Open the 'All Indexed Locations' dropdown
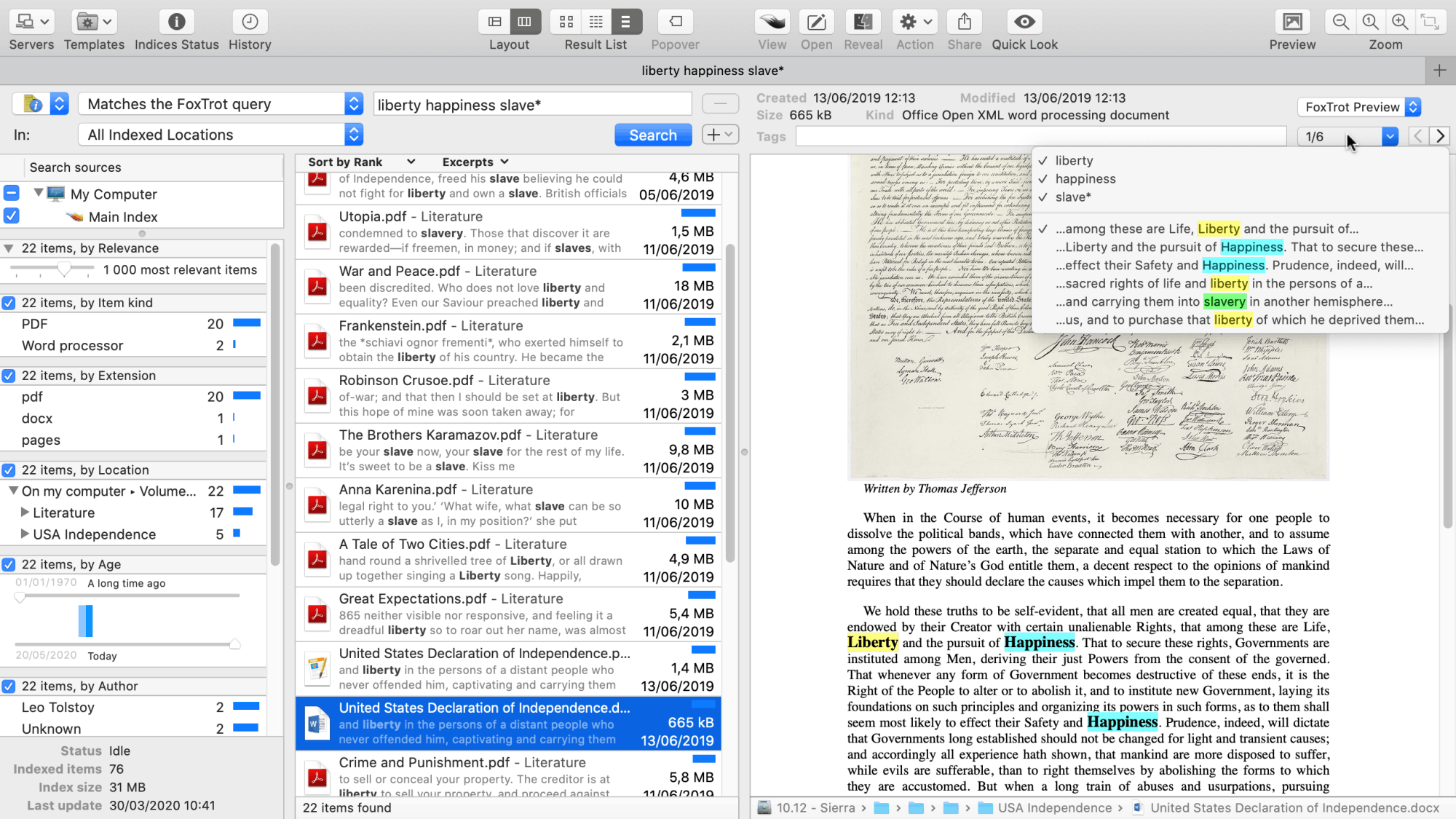This screenshot has width=1456, height=819. [220, 135]
